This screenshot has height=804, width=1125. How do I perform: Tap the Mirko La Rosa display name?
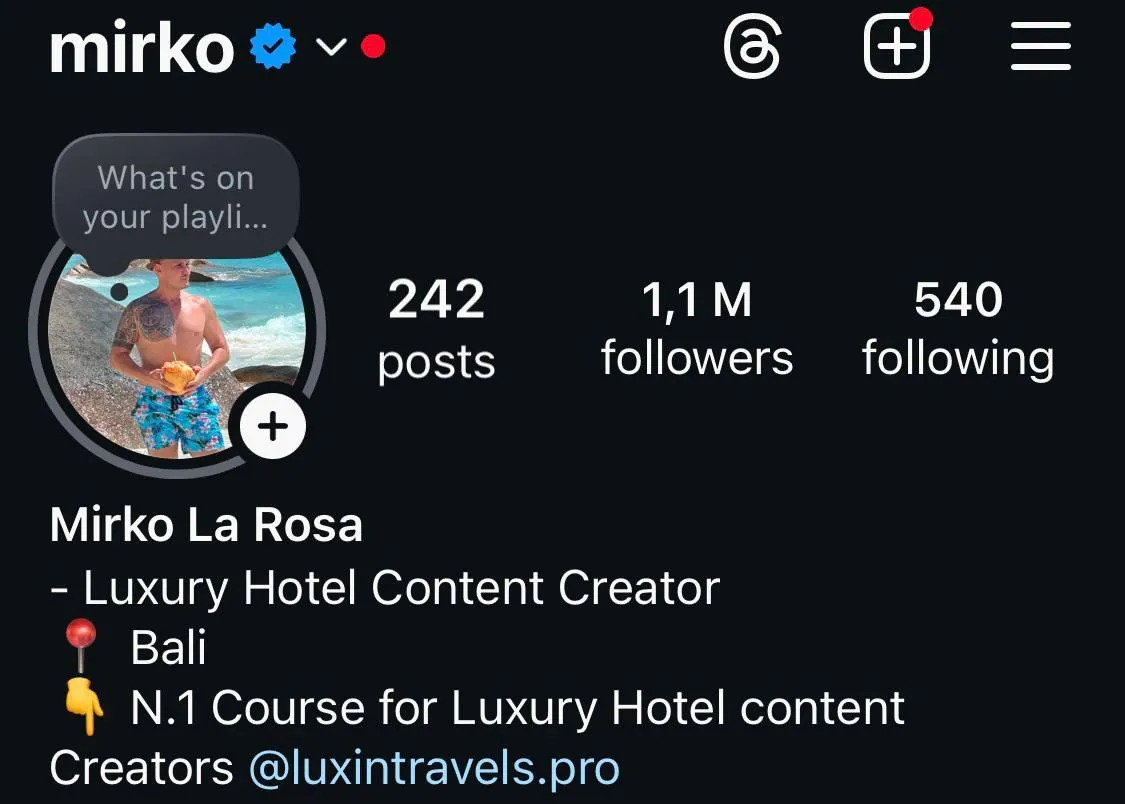coord(206,524)
